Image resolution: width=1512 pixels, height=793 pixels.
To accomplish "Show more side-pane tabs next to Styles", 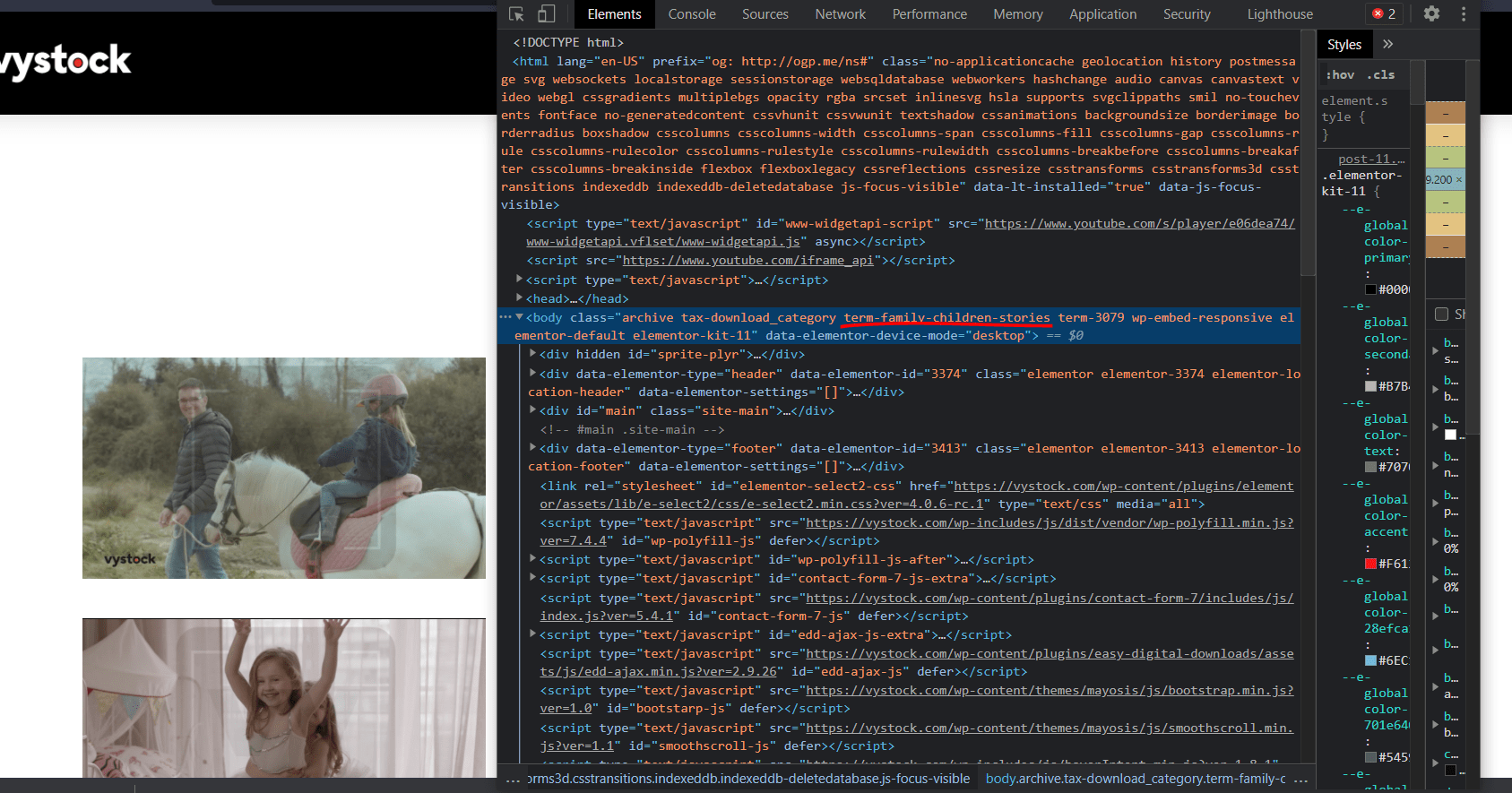I will click(1388, 44).
